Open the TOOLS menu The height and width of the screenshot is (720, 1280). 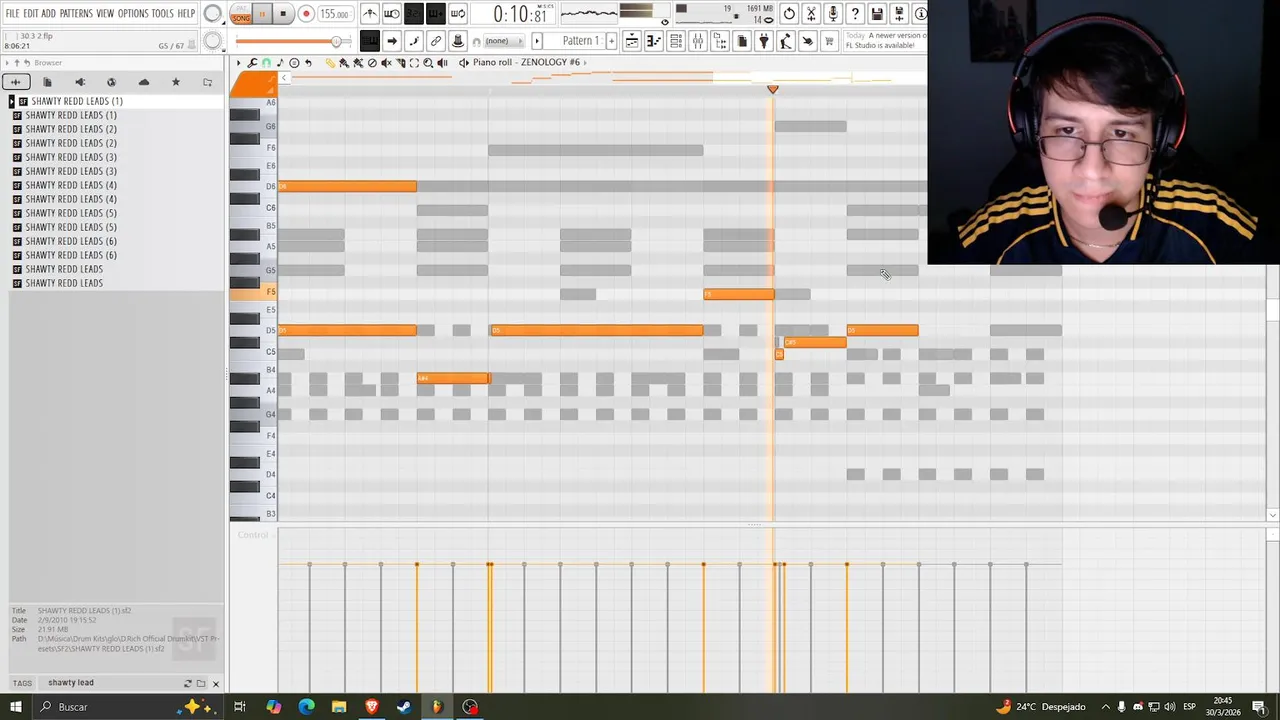tap(162, 13)
